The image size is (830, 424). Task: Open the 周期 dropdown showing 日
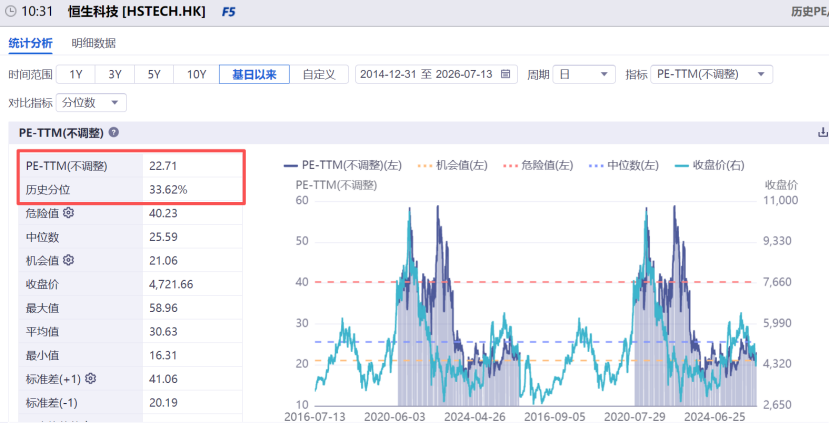(x=584, y=74)
